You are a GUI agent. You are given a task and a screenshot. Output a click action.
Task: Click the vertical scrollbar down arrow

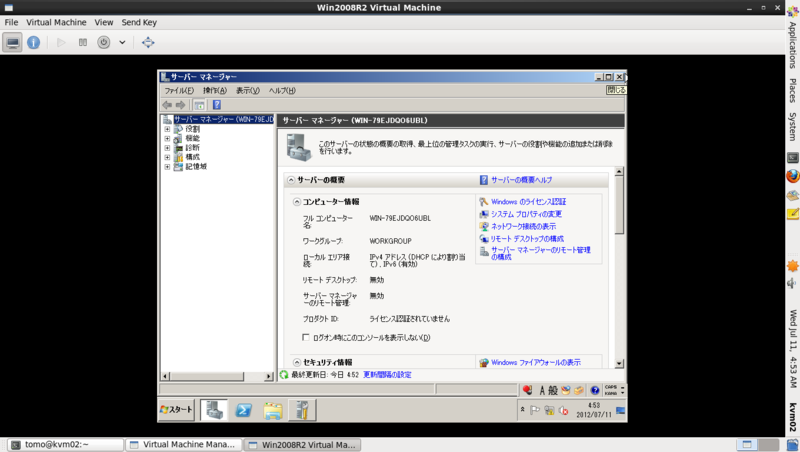(619, 364)
